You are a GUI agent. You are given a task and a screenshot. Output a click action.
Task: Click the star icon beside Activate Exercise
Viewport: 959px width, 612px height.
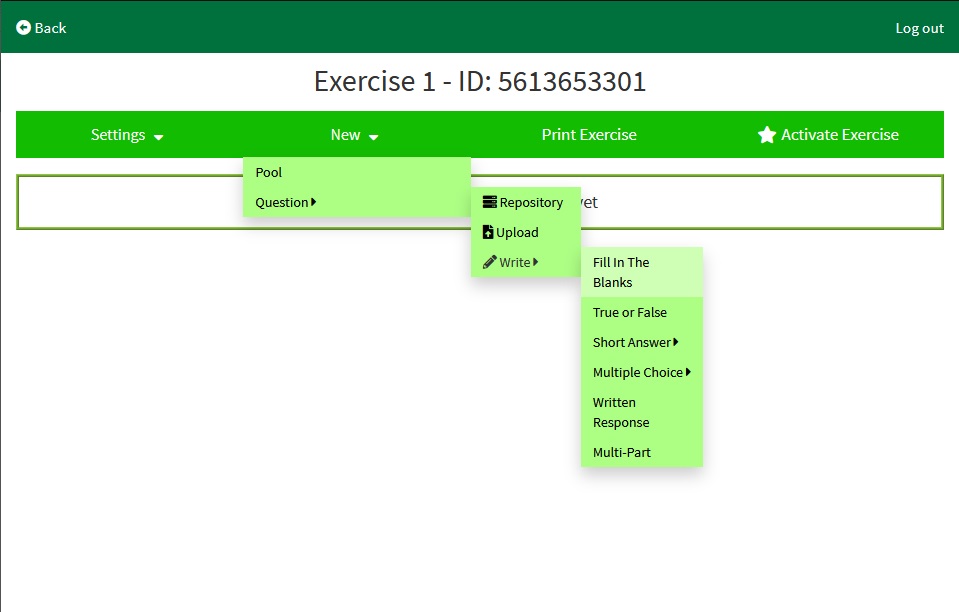(x=767, y=135)
